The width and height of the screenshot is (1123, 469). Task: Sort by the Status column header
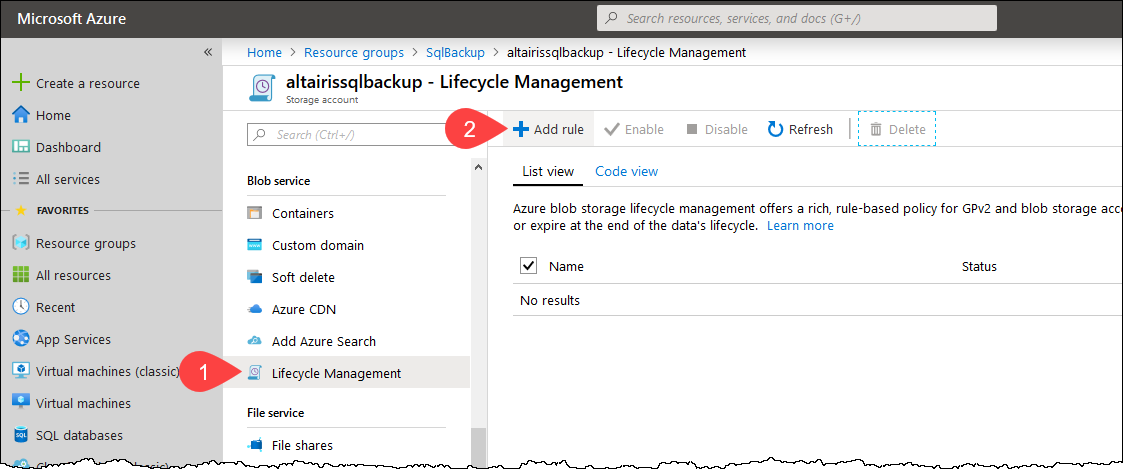979,266
